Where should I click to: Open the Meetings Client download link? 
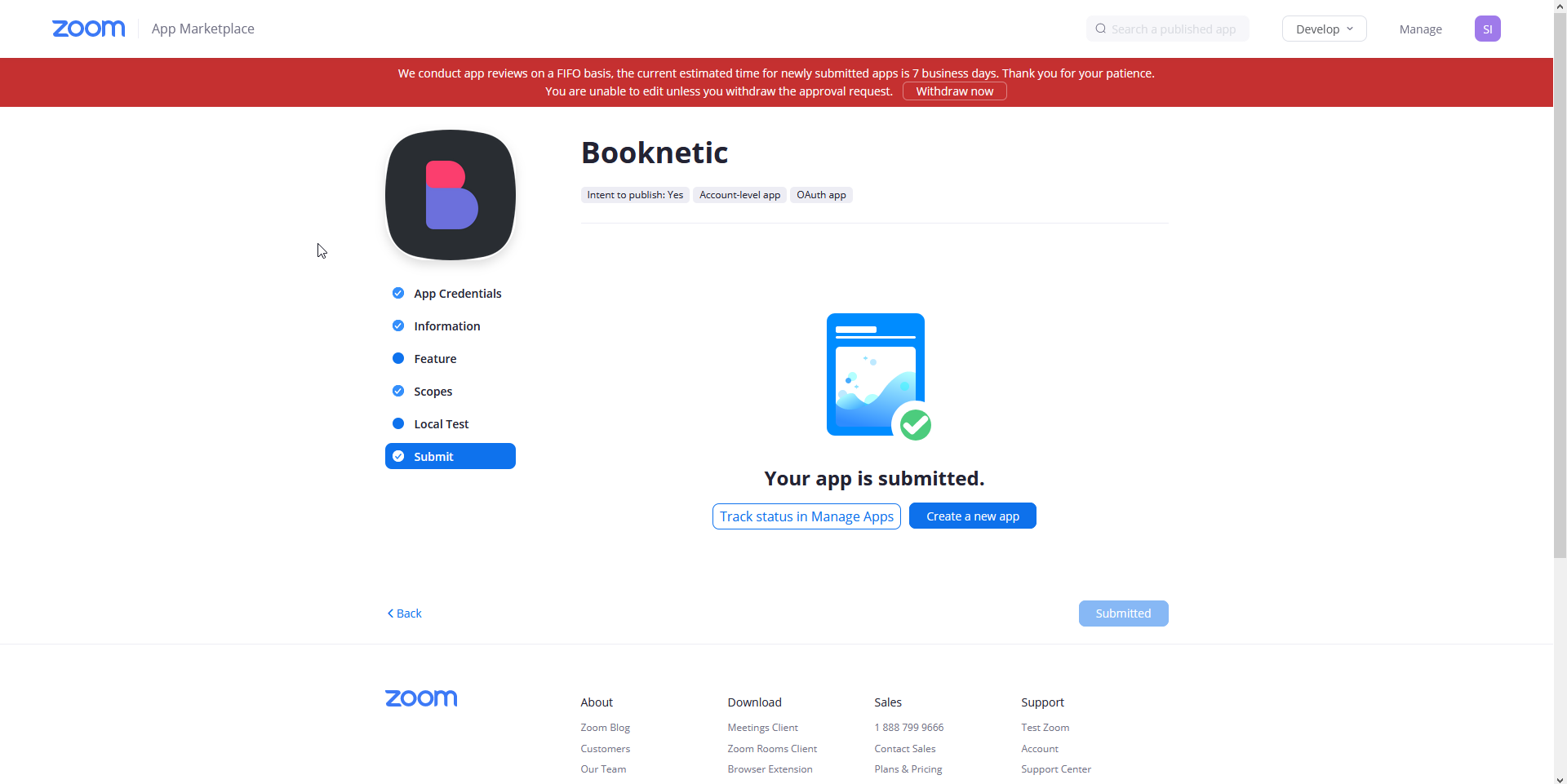(762, 728)
